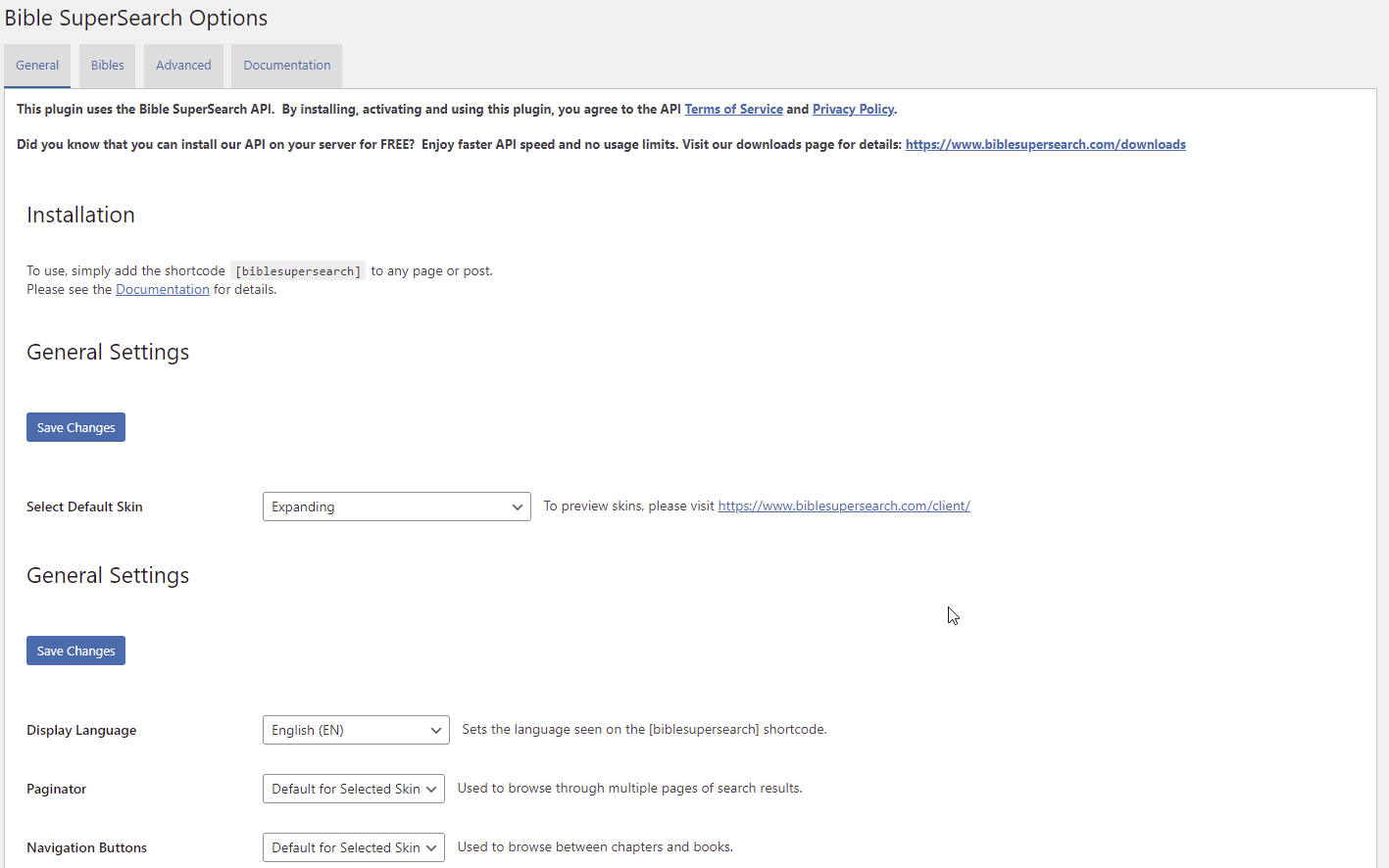
Task: Switch to the General tab
Action: [x=37, y=66]
